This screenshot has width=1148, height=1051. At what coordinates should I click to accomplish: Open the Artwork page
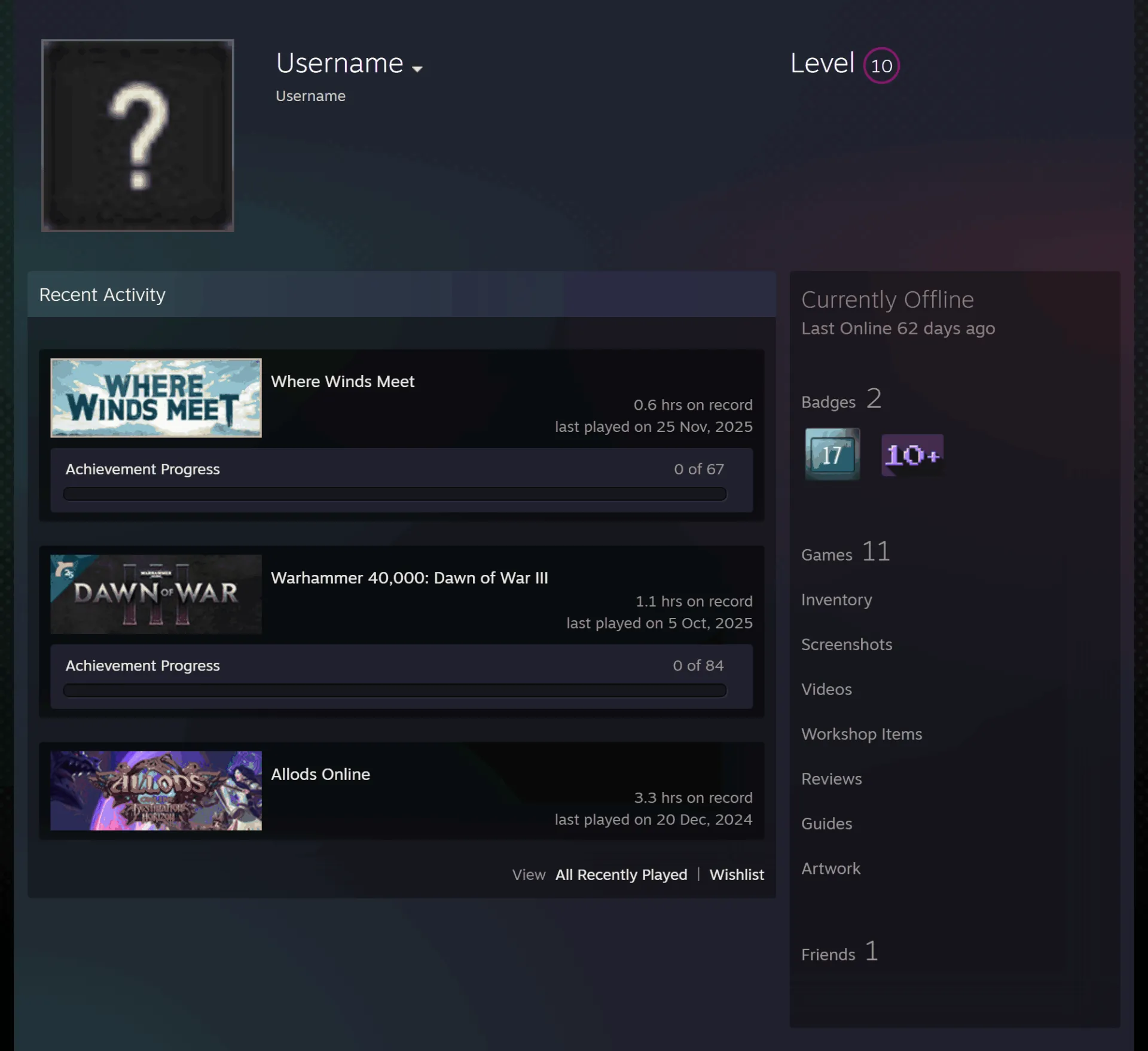831,869
